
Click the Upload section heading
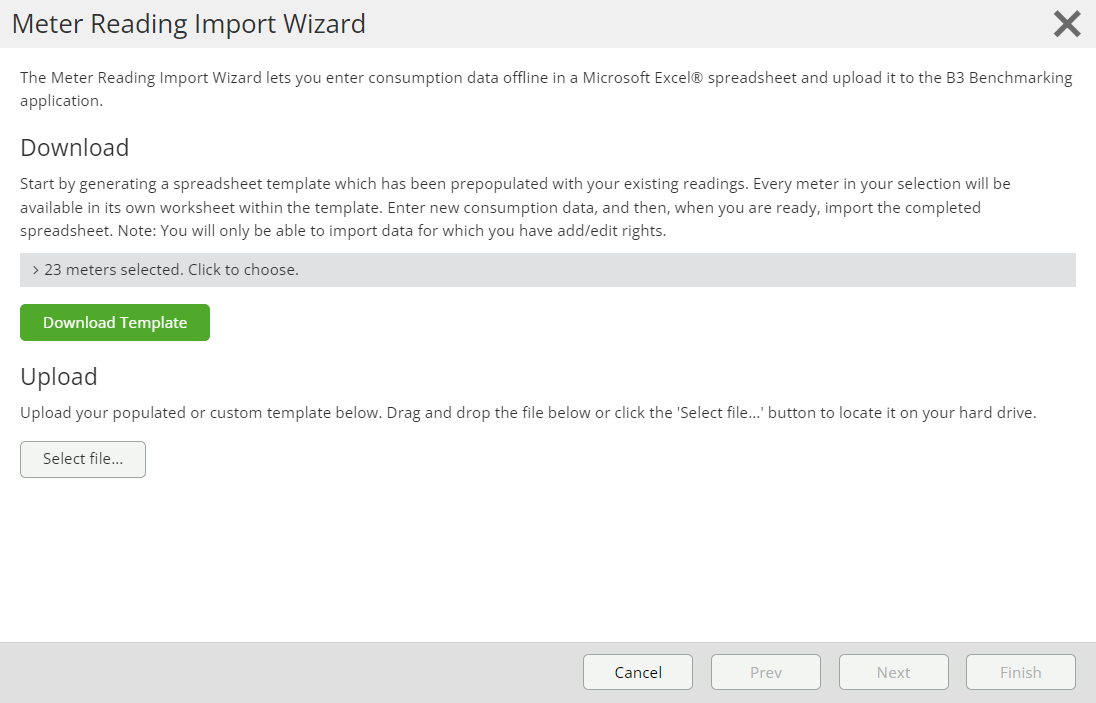click(x=59, y=377)
